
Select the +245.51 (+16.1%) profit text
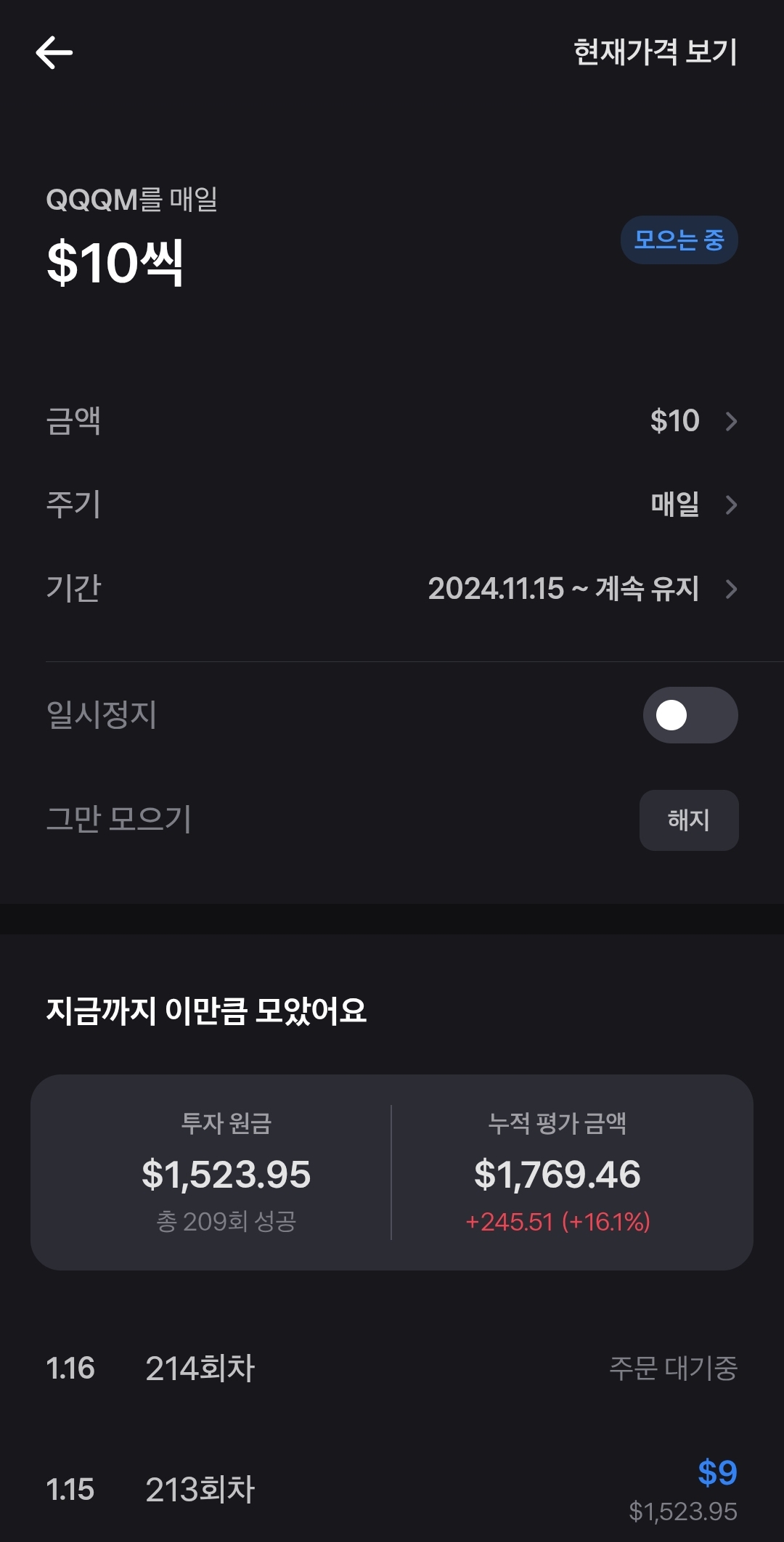click(x=557, y=1222)
